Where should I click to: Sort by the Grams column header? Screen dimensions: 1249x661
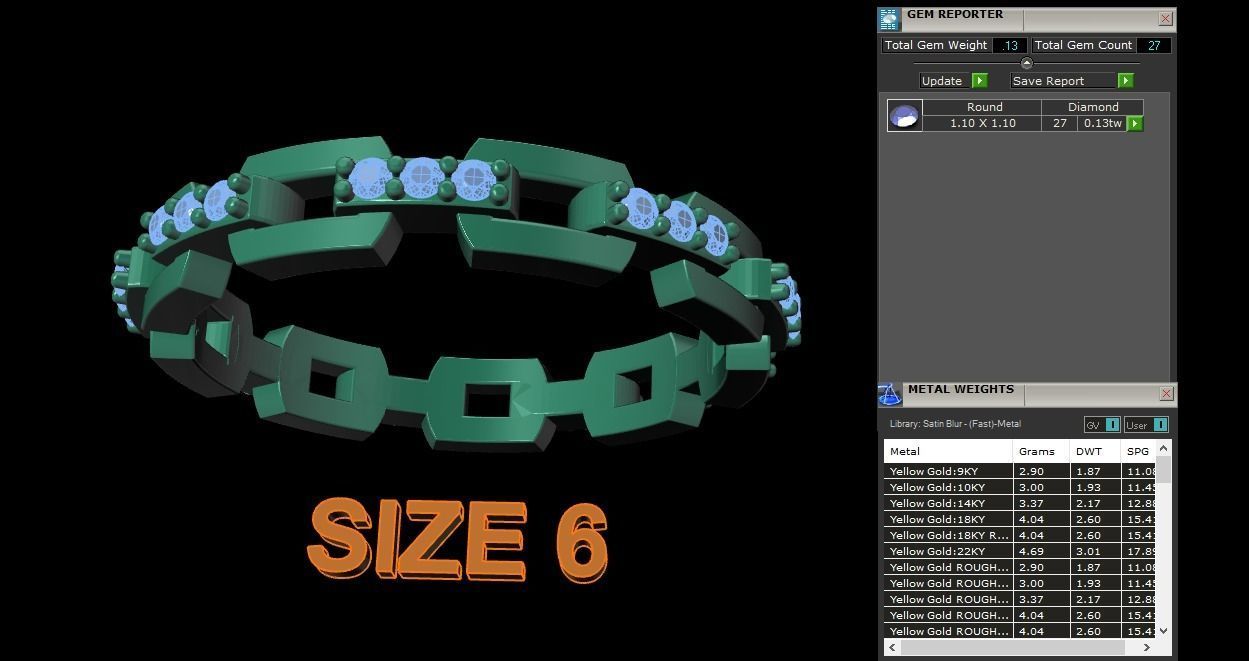[1041, 451]
